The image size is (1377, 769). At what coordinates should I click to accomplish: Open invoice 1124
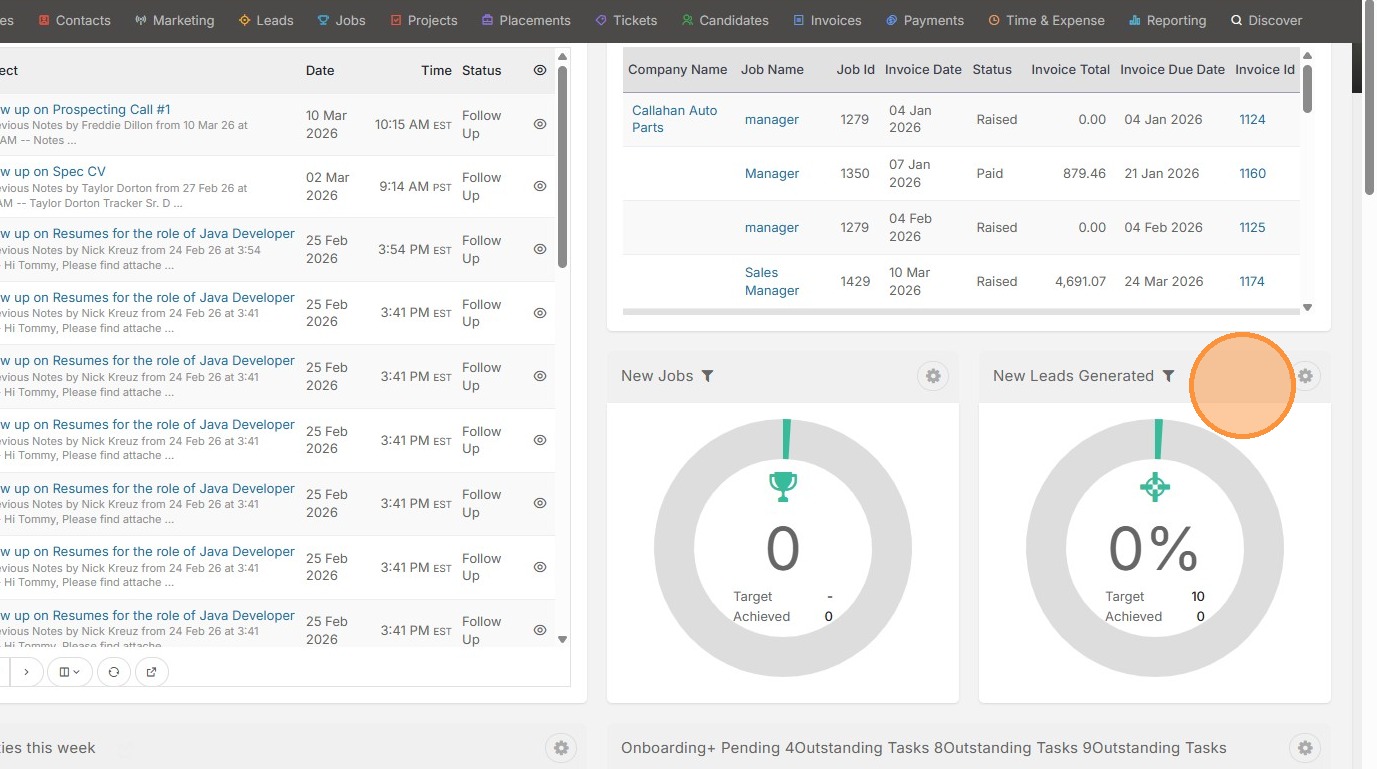coord(1252,119)
